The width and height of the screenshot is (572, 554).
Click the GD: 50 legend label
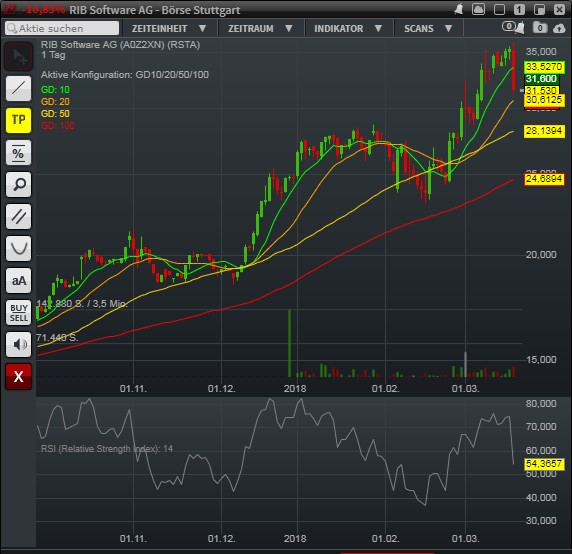tap(55, 114)
